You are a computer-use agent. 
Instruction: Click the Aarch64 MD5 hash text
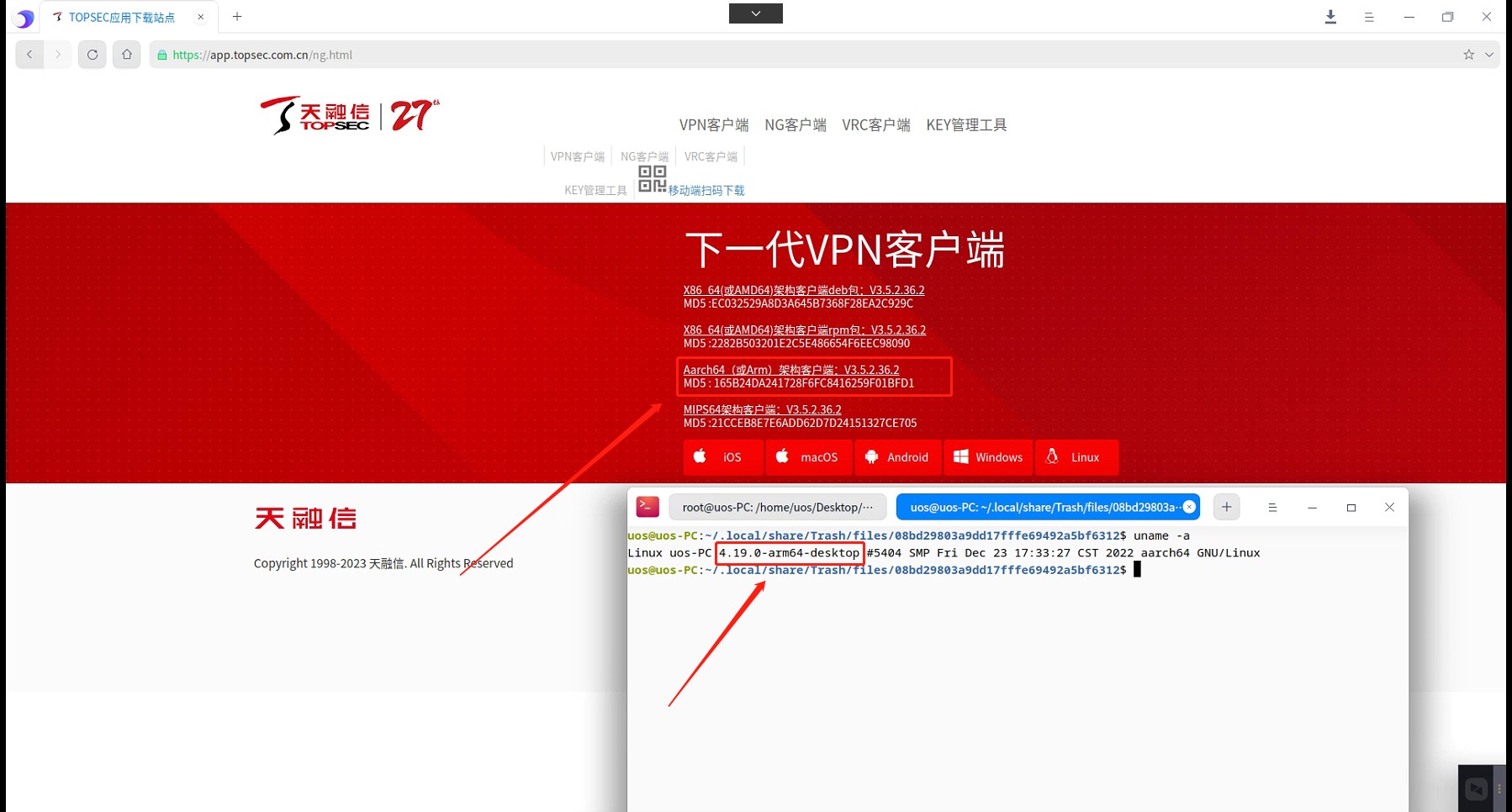(x=799, y=383)
